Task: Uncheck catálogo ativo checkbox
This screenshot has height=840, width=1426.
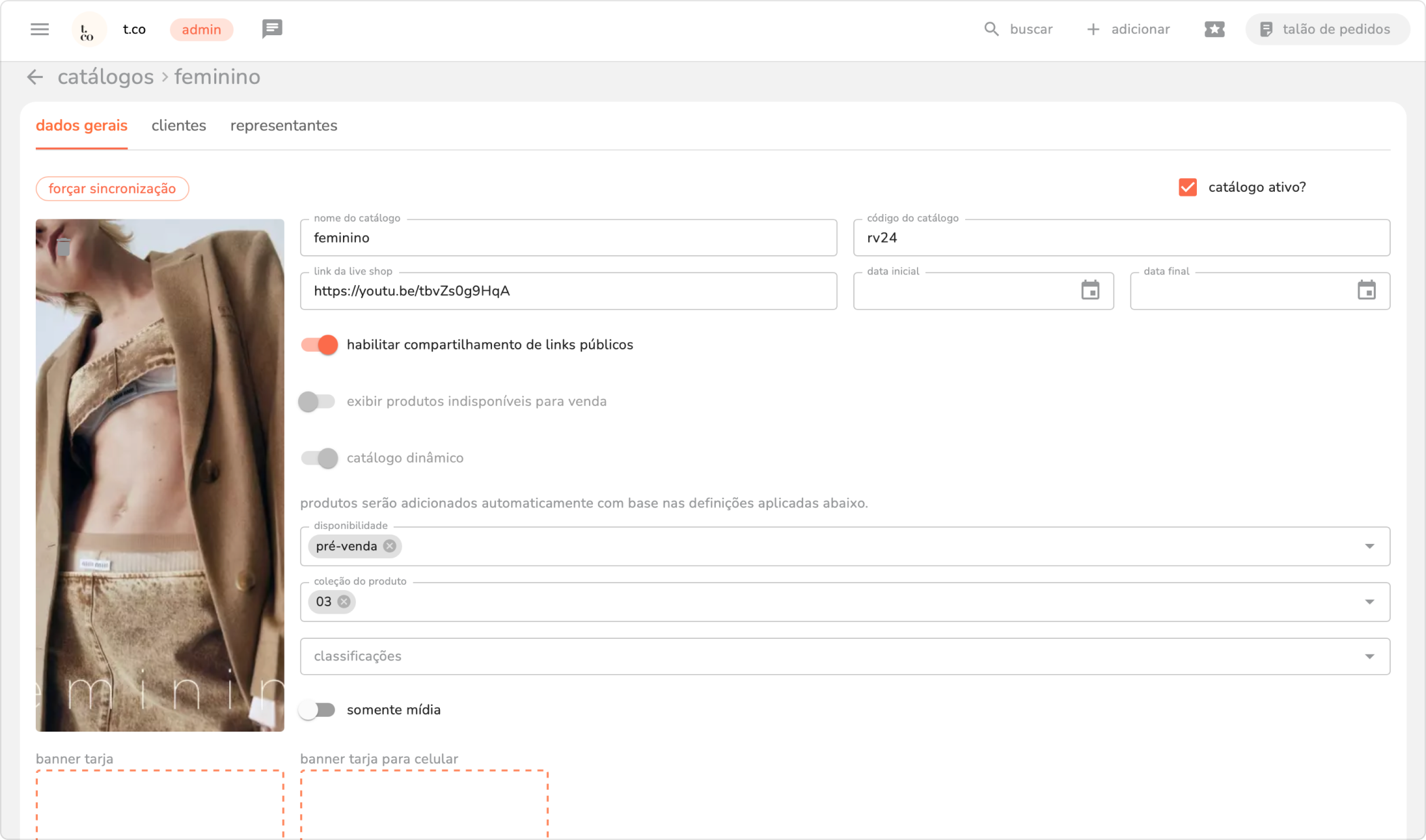Action: [1187, 188]
